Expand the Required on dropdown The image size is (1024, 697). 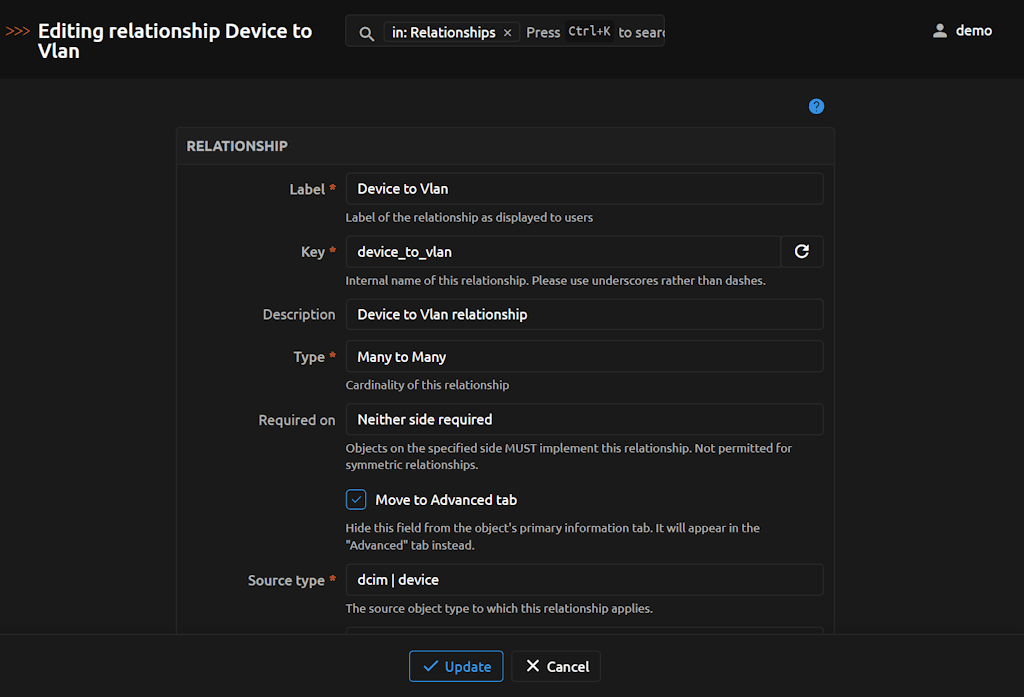584,420
